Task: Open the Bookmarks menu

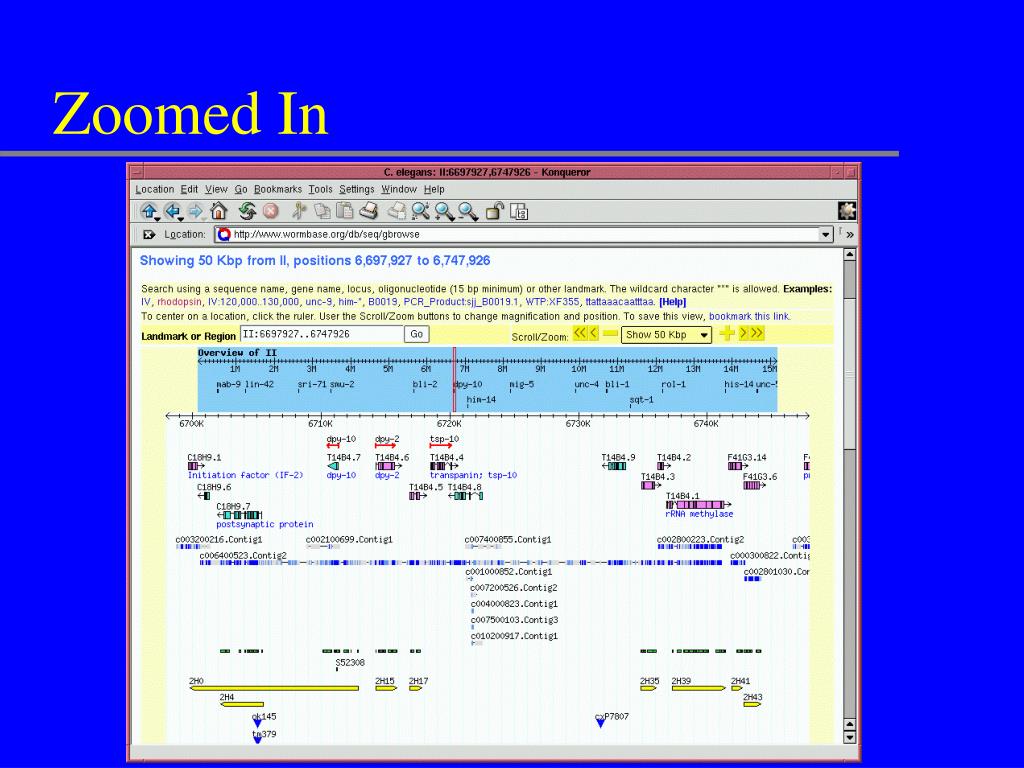Action: coord(278,189)
